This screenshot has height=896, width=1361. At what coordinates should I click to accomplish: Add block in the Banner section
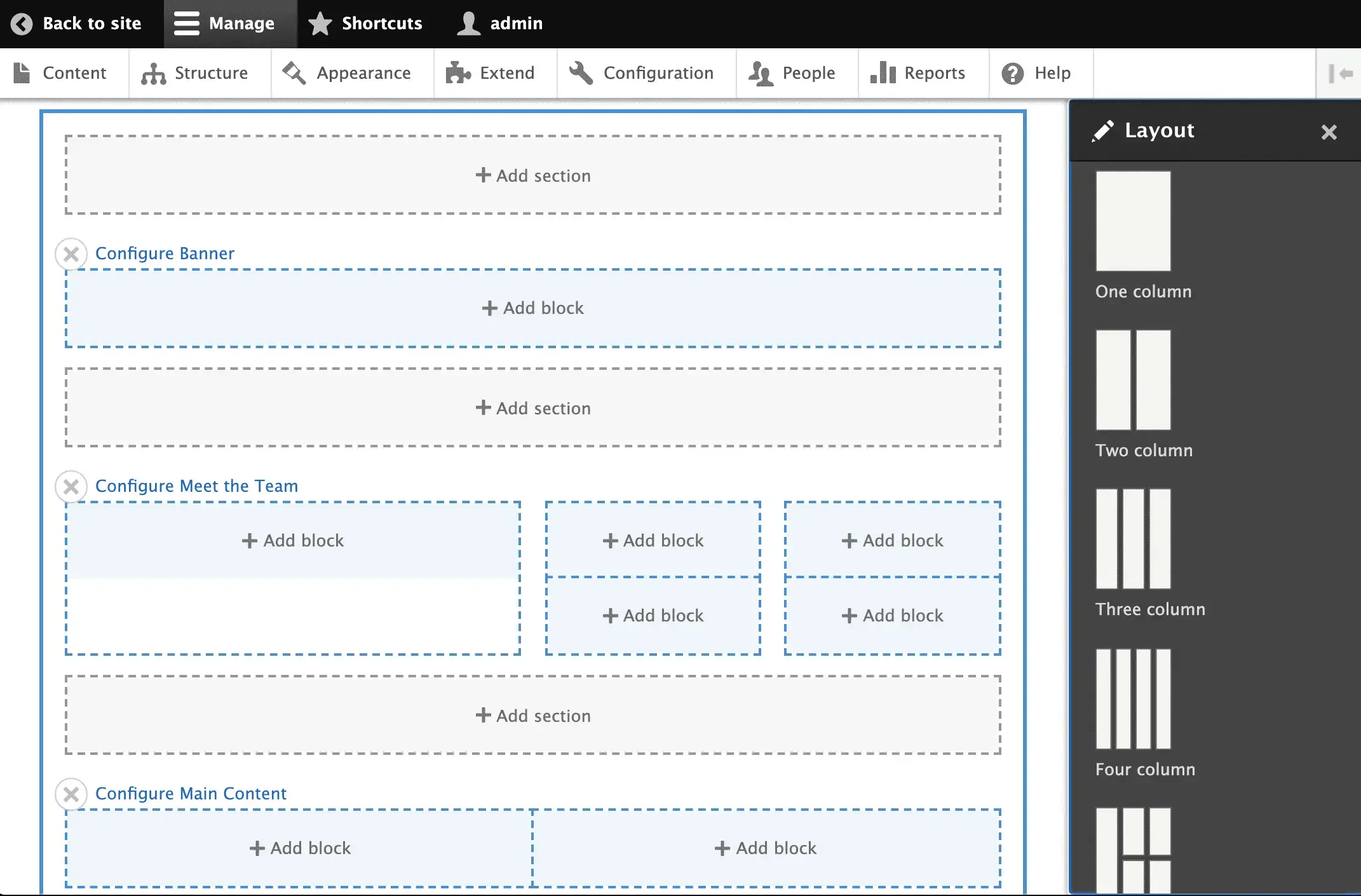click(x=533, y=308)
